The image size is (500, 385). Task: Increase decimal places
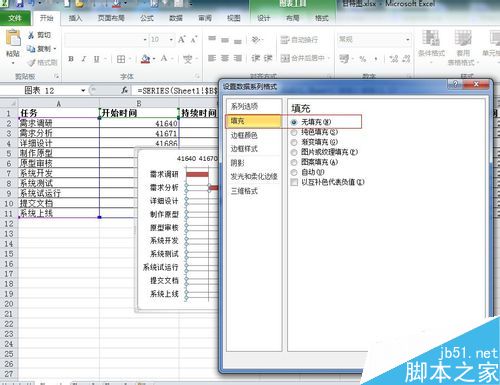pos(394,59)
